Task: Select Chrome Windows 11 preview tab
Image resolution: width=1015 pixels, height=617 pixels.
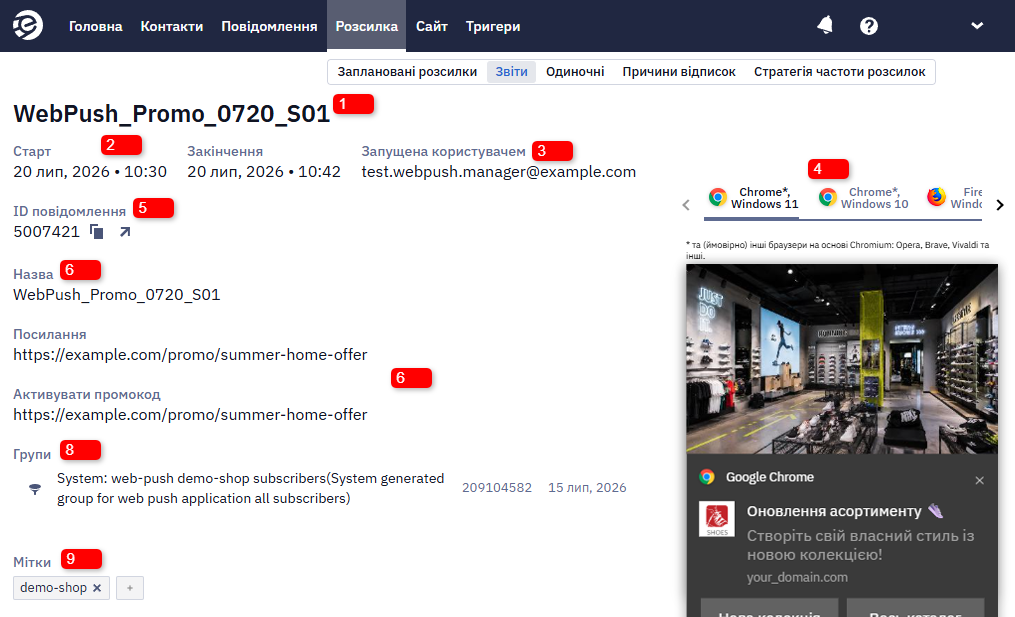Action: point(753,198)
